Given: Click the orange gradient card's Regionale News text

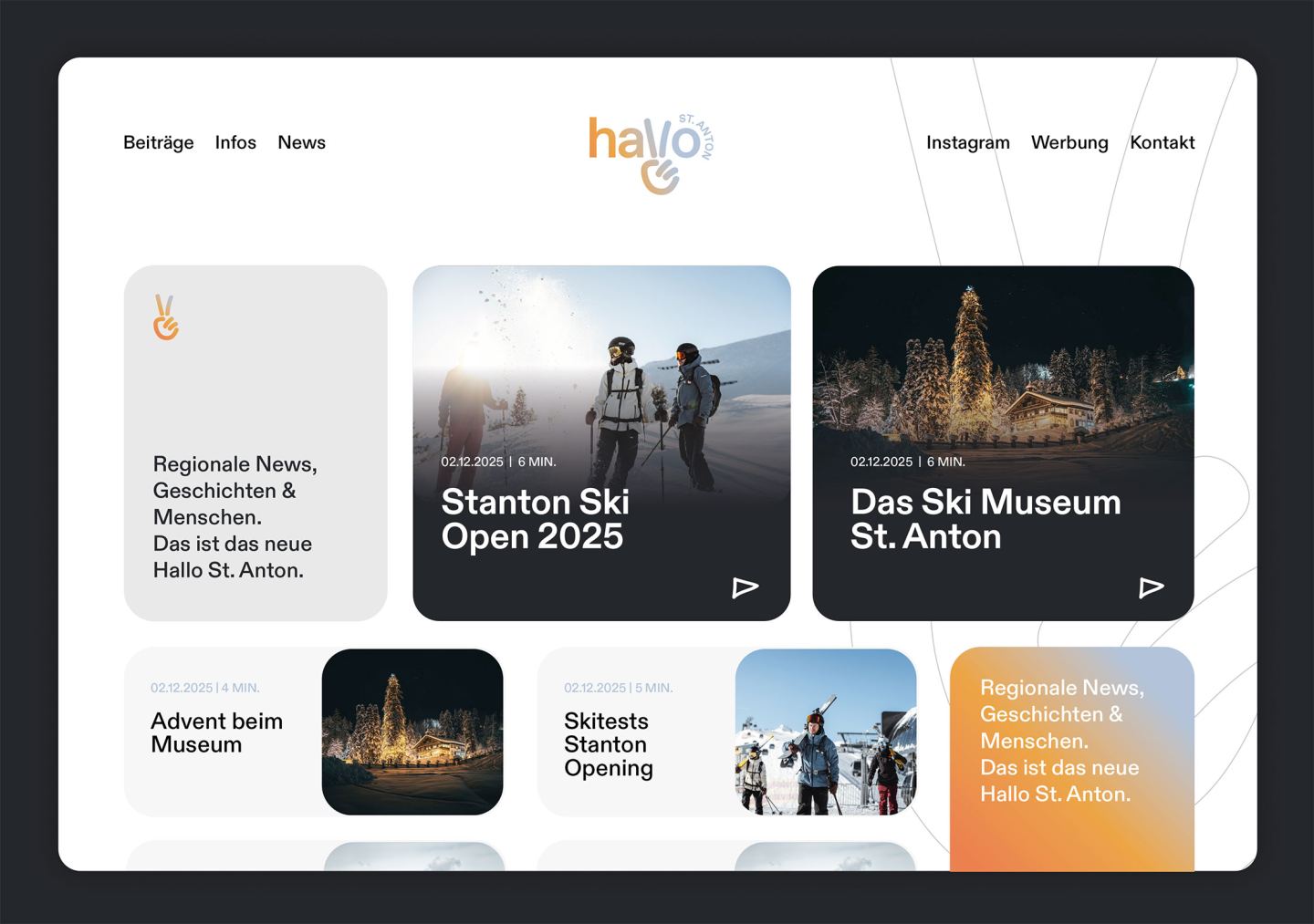Looking at the screenshot, I should [x=1062, y=741].
